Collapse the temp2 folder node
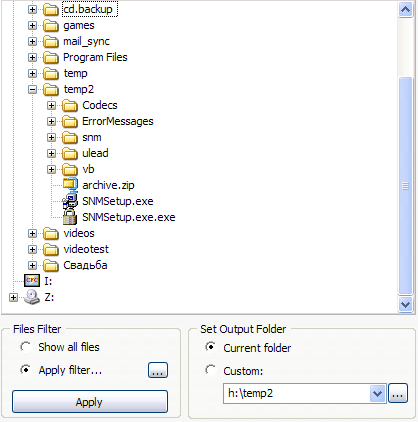The width and height of the screenshot is (418, 422). pyautogui.click(x=32, y=89)
